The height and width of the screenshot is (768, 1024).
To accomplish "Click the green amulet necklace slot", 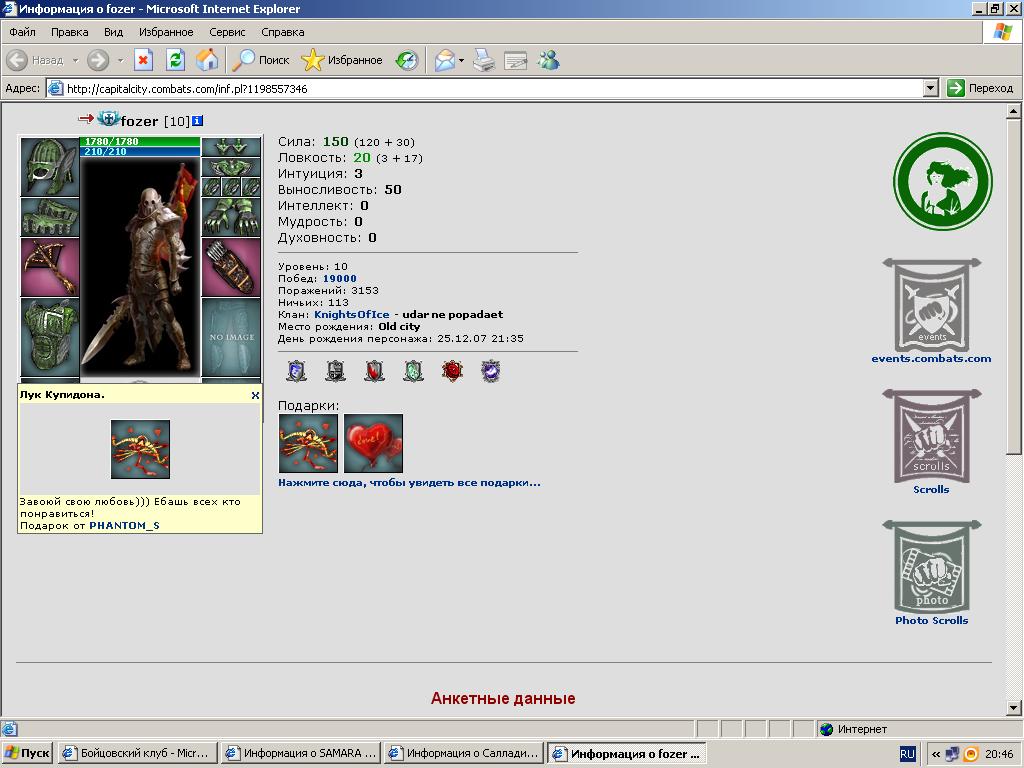I will click(x=231, y=167).
